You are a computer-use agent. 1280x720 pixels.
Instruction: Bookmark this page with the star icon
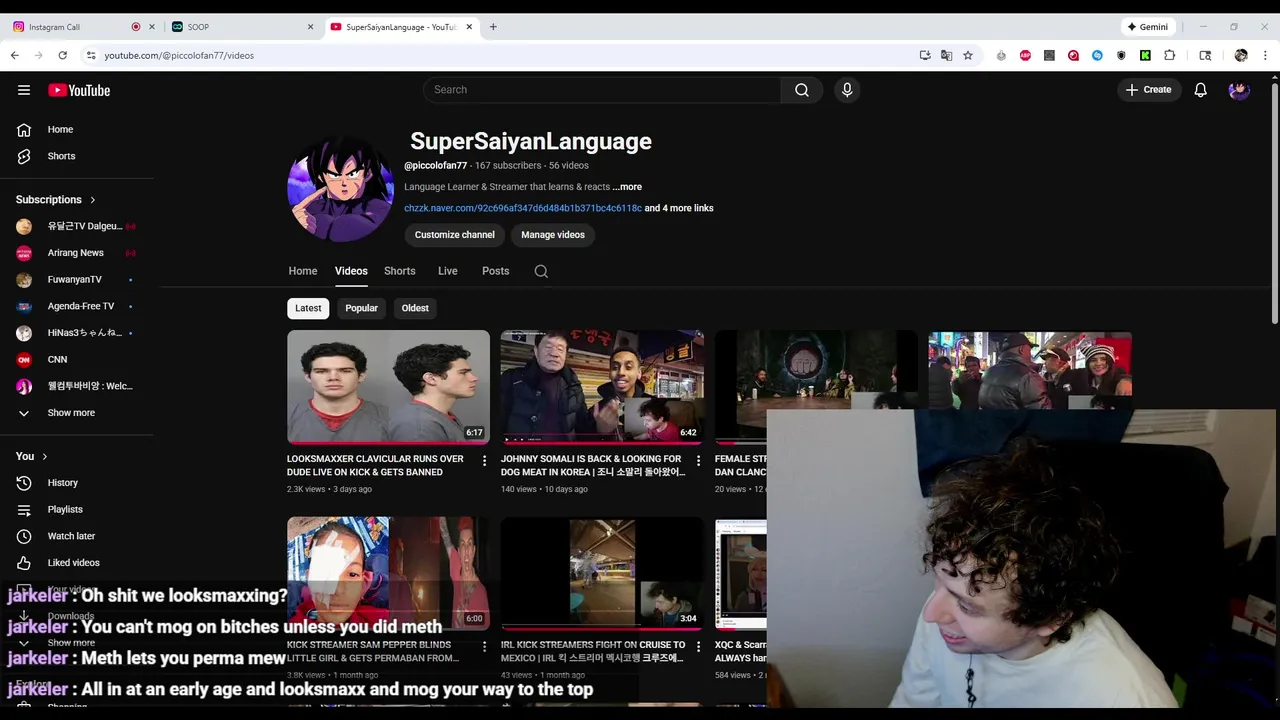coord(968,55)
